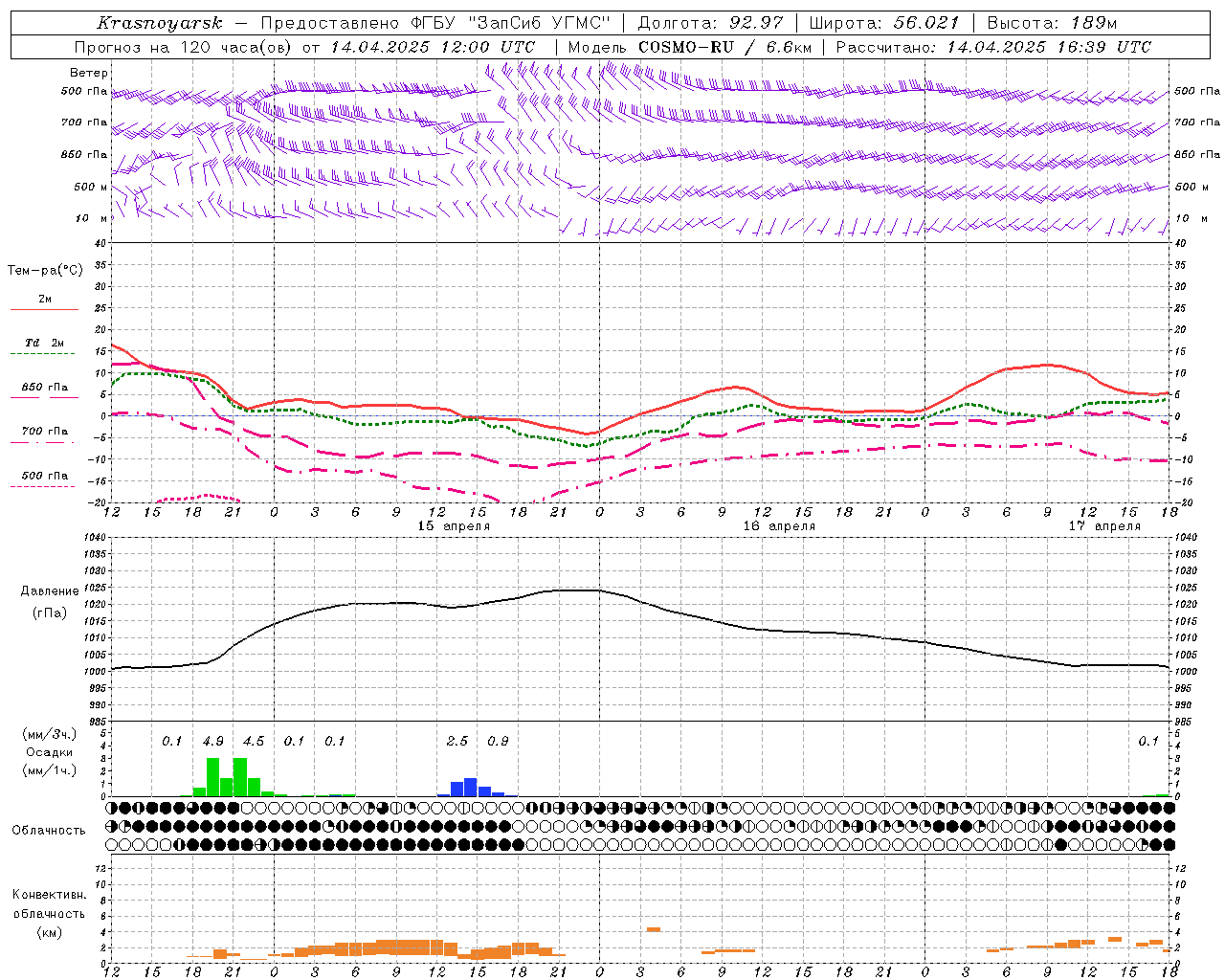
Task: Click the 2.5 blue precipitation amount label
Action: [457, 742]
